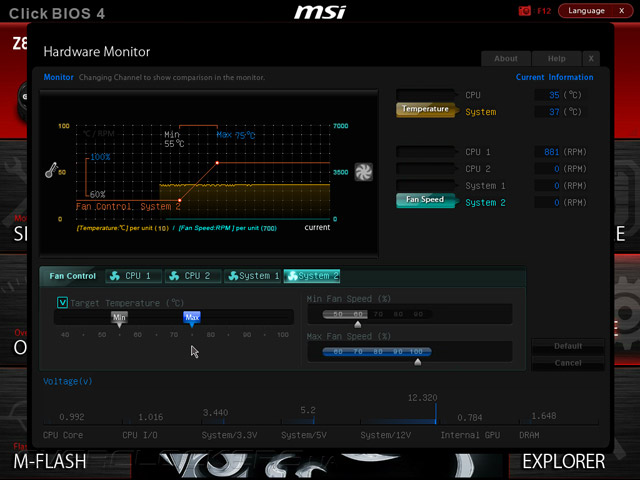
Task: Open M-FLASH in the background BIOS menu
Action: (x=50, y=462)
